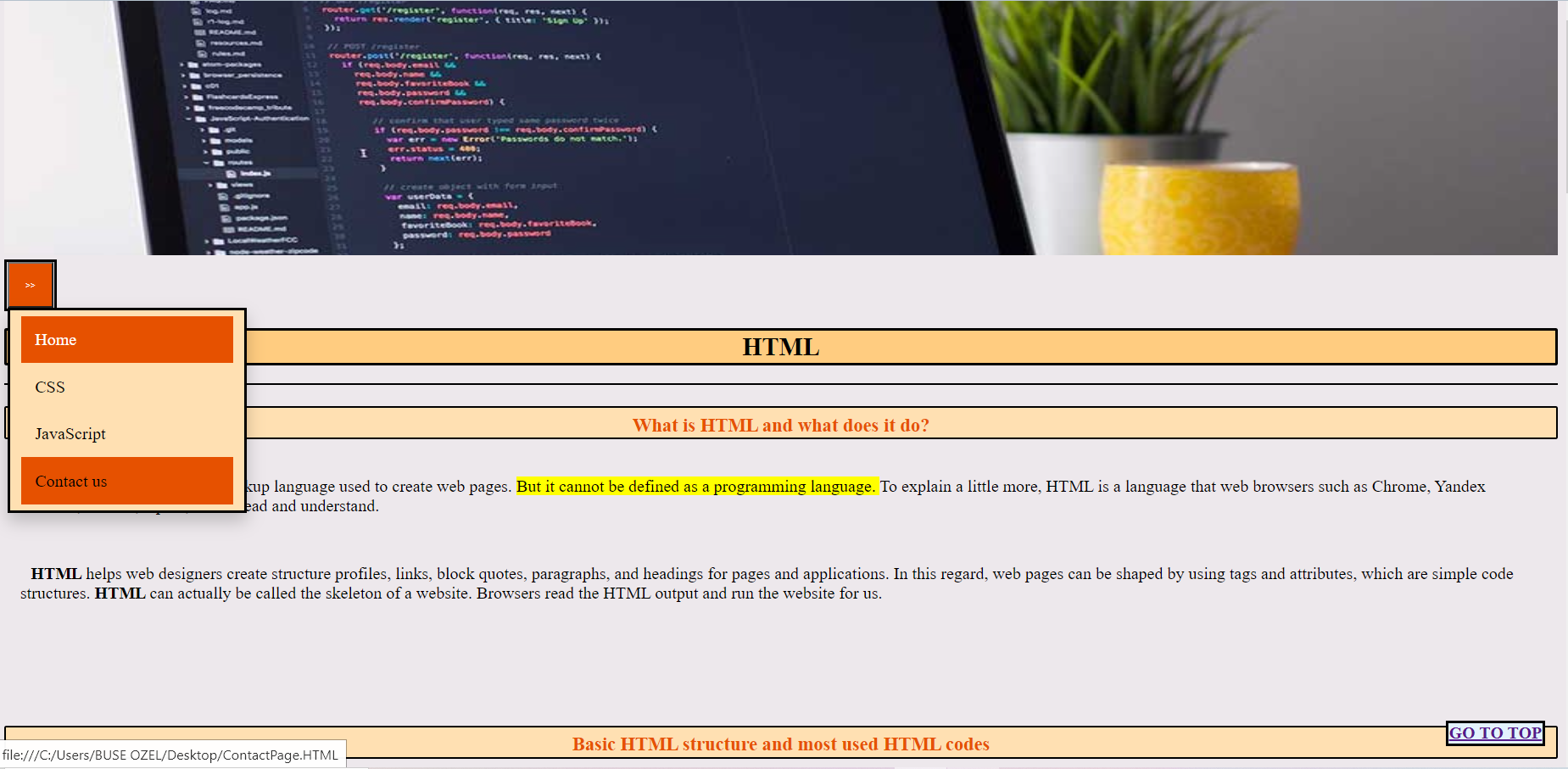Open the "CSS" page
Viewport: 1568px width, 769px height.
click(49, 387)
